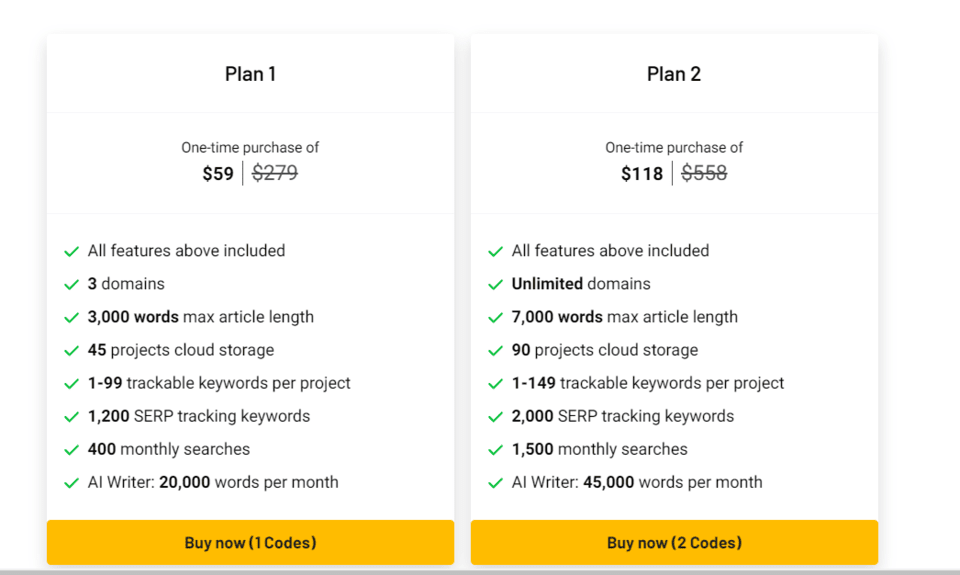Viewport: 960px width, 575px height.
Task: Click the checkmark next to 7,000 words
Action: pos(495,318)
